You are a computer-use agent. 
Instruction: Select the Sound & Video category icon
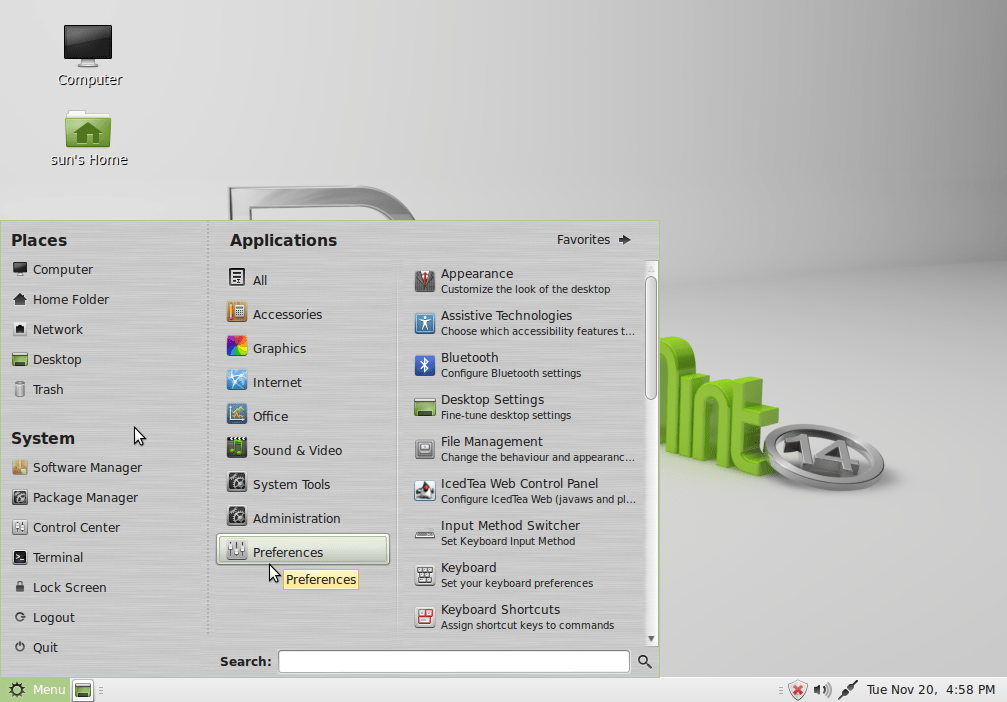point(237,447)
